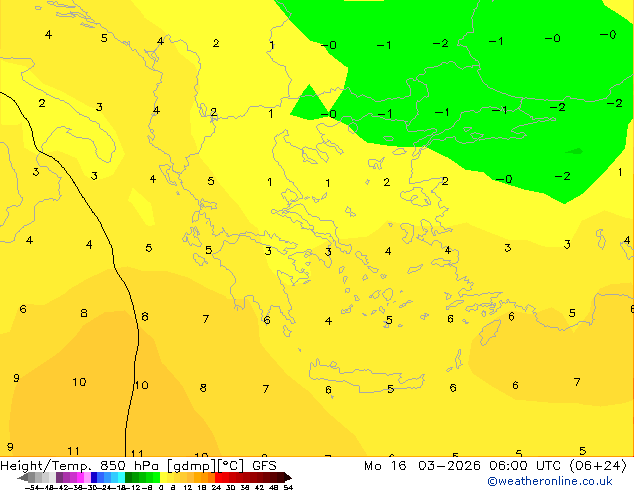The image size is (634, 490).
Task: Pick the bright red legend swatch at 24
Action: 218,477
